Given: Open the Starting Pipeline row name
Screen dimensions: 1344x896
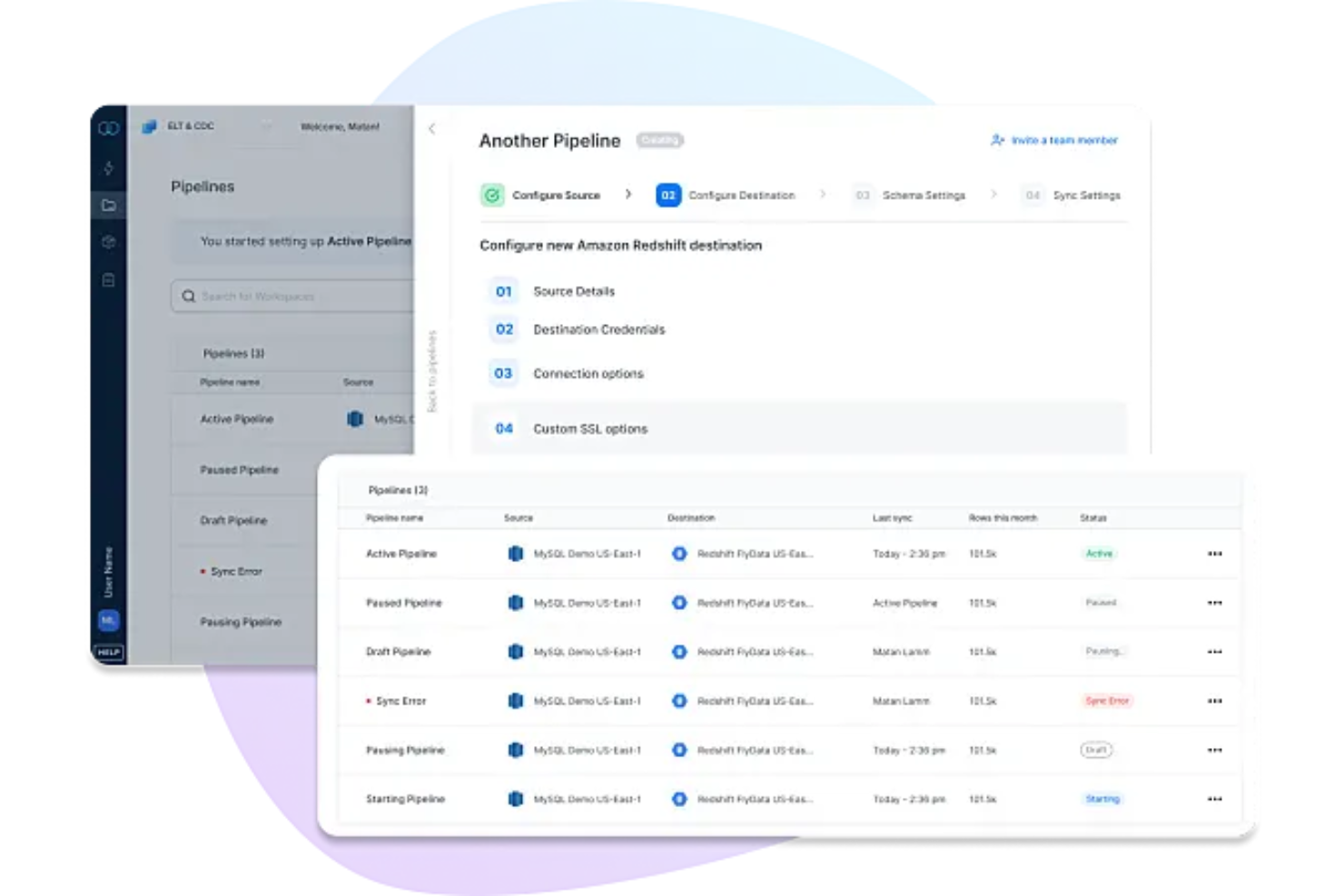Looking at the screenshot, I should click(405, 799).
